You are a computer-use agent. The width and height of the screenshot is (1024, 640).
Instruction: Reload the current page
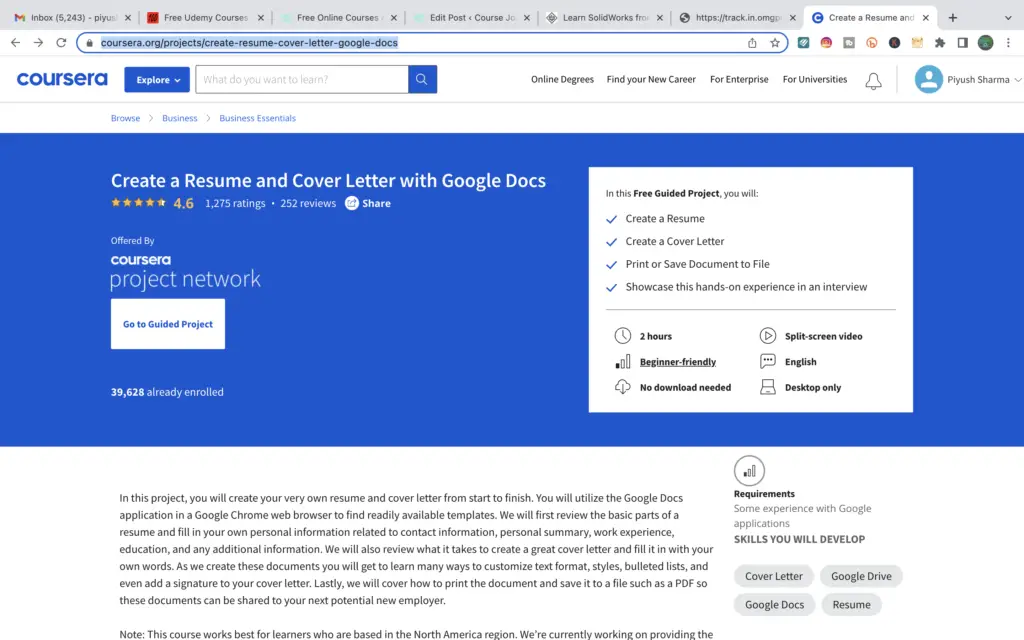61,42
